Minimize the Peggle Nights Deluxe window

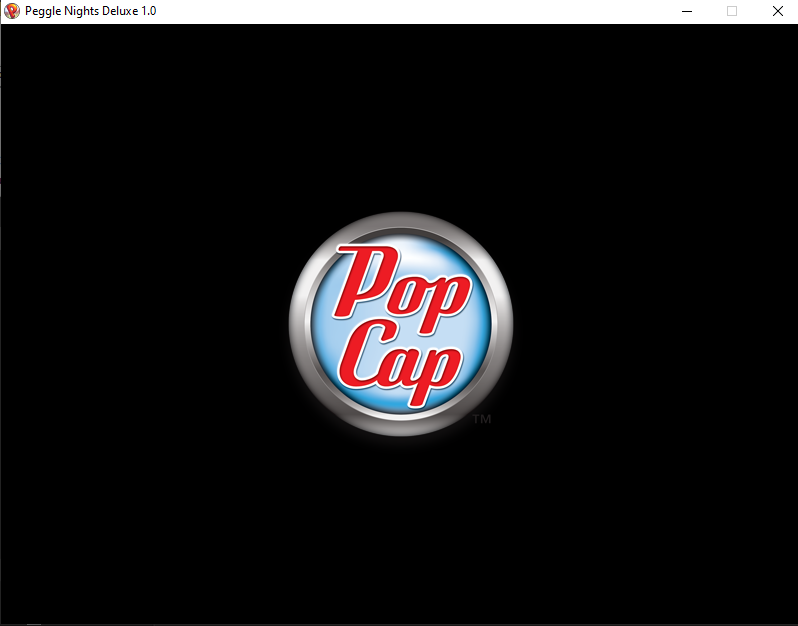tap(687, 11)
